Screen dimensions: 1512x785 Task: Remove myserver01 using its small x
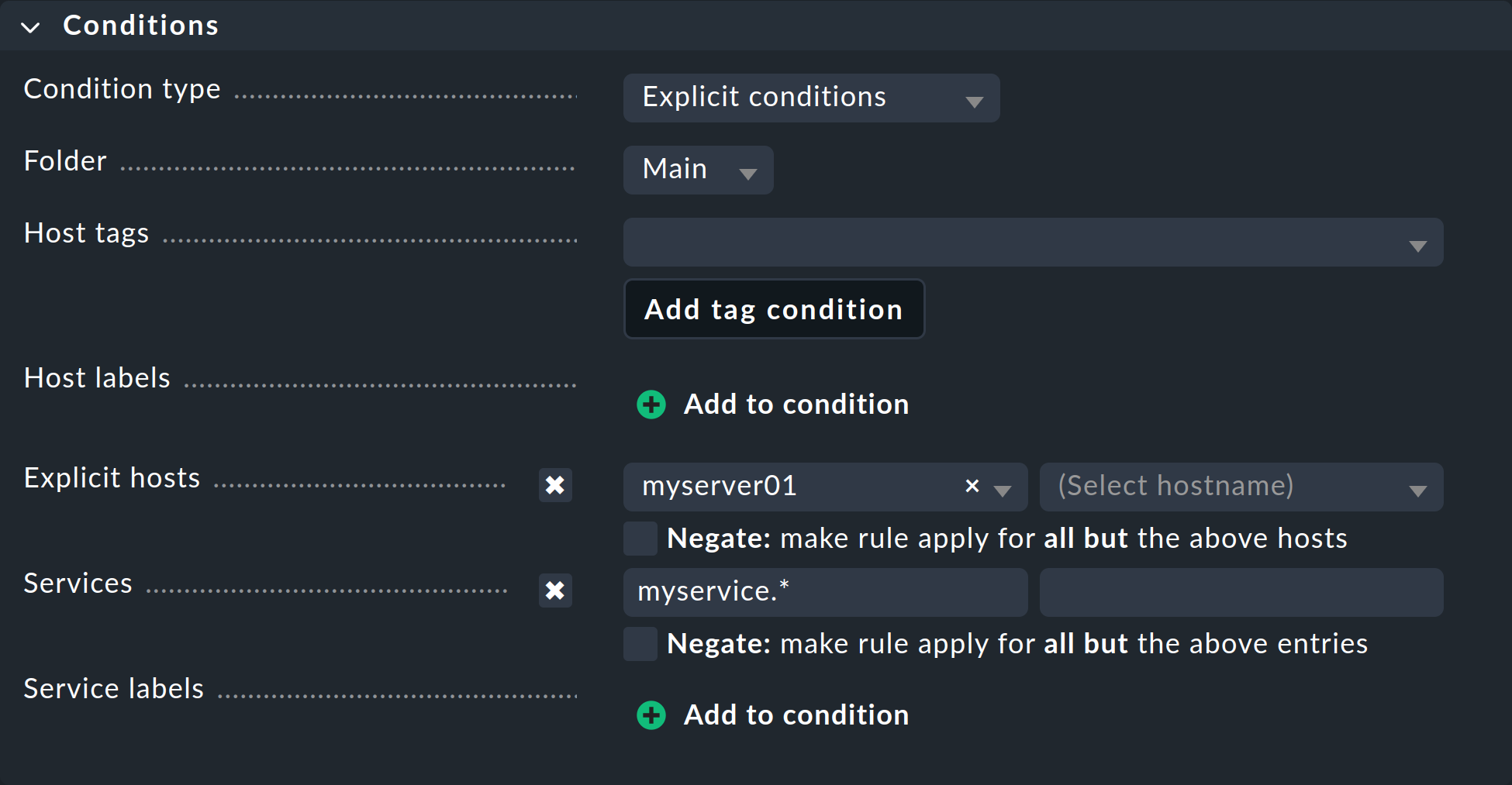pos(972,487)
